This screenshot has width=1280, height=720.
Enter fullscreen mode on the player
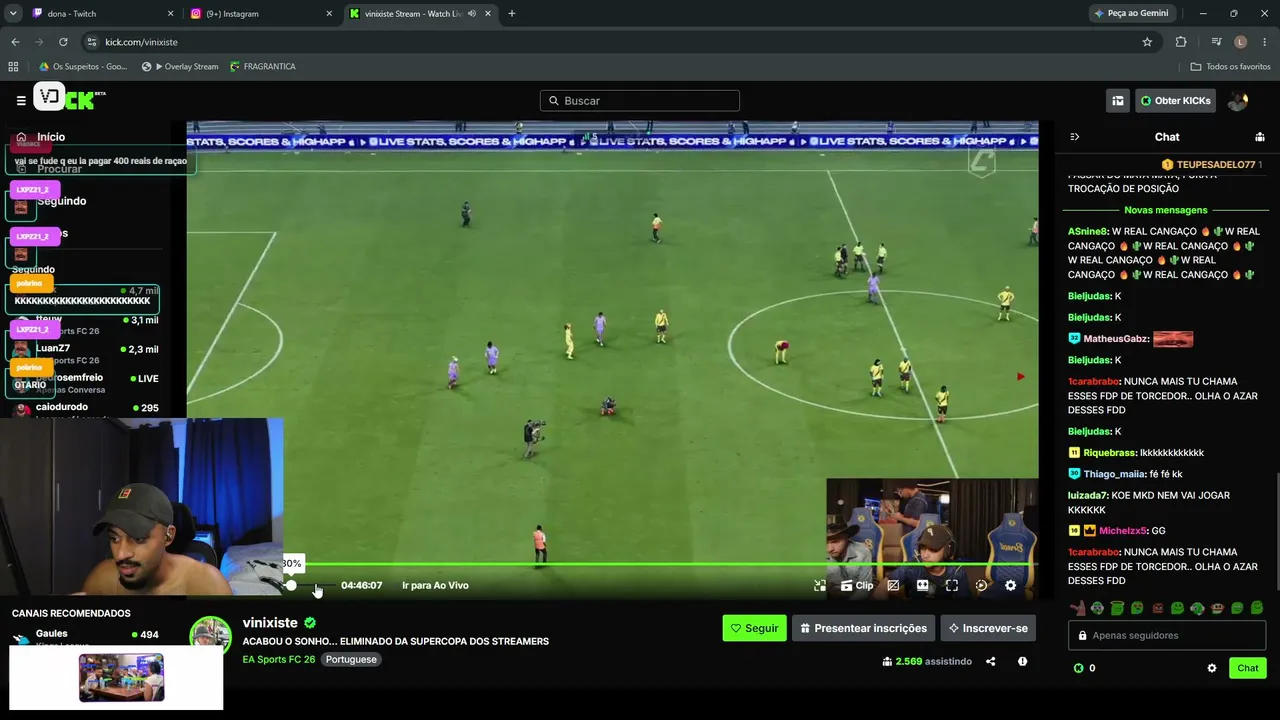(x=952, y=586)
